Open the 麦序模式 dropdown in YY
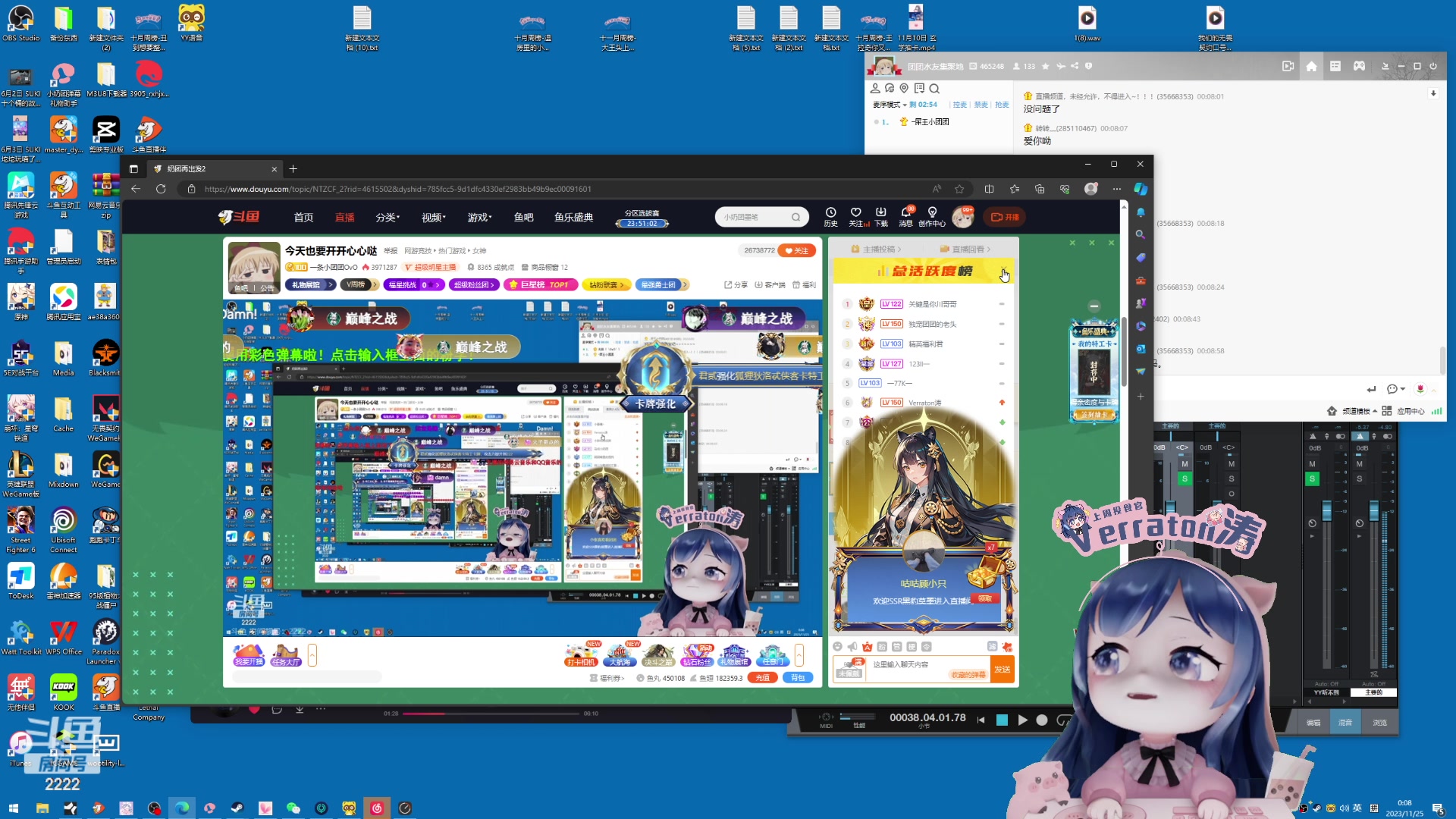 coord(890,105)
